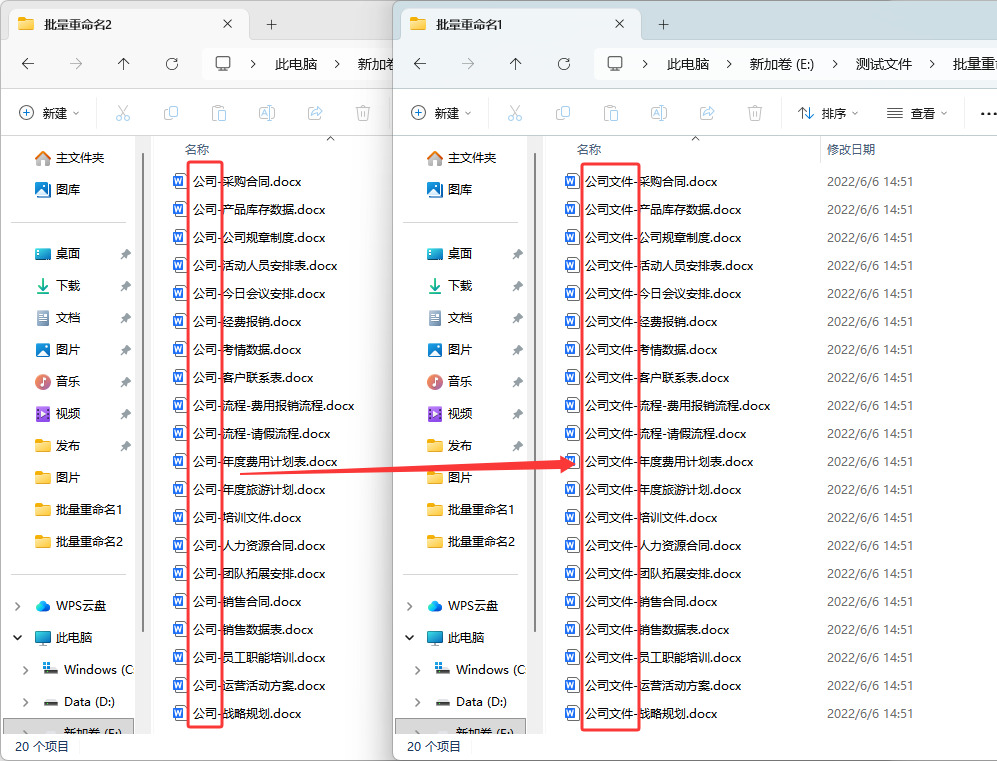Viewport: 997px width, 761px height.
Task: Click the Rename icon in 批量重命名2 toolbar
Action: coord(267,113)
